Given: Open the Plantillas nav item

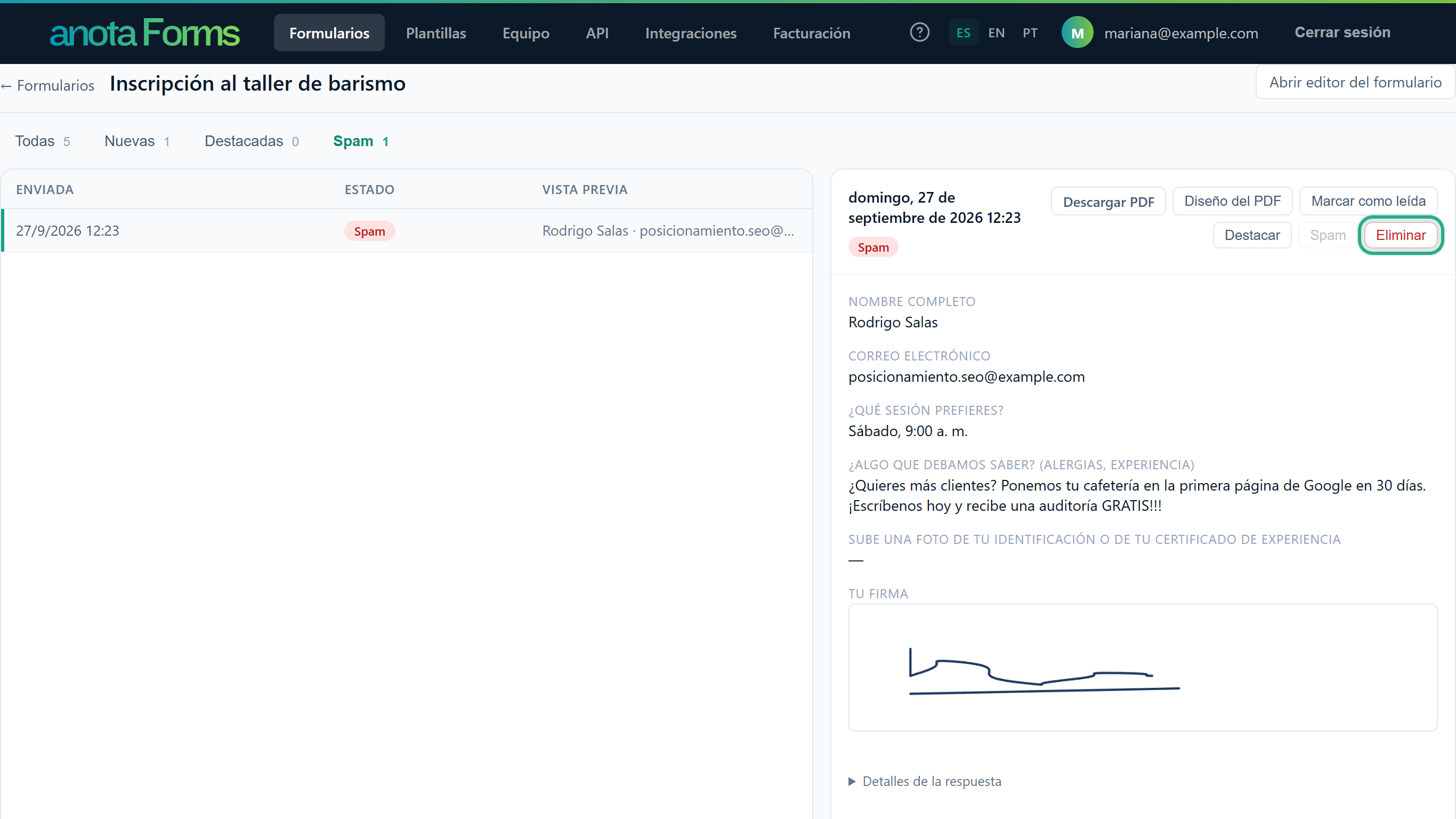Looking at the screenshot, I should click(x=436, y=33).
